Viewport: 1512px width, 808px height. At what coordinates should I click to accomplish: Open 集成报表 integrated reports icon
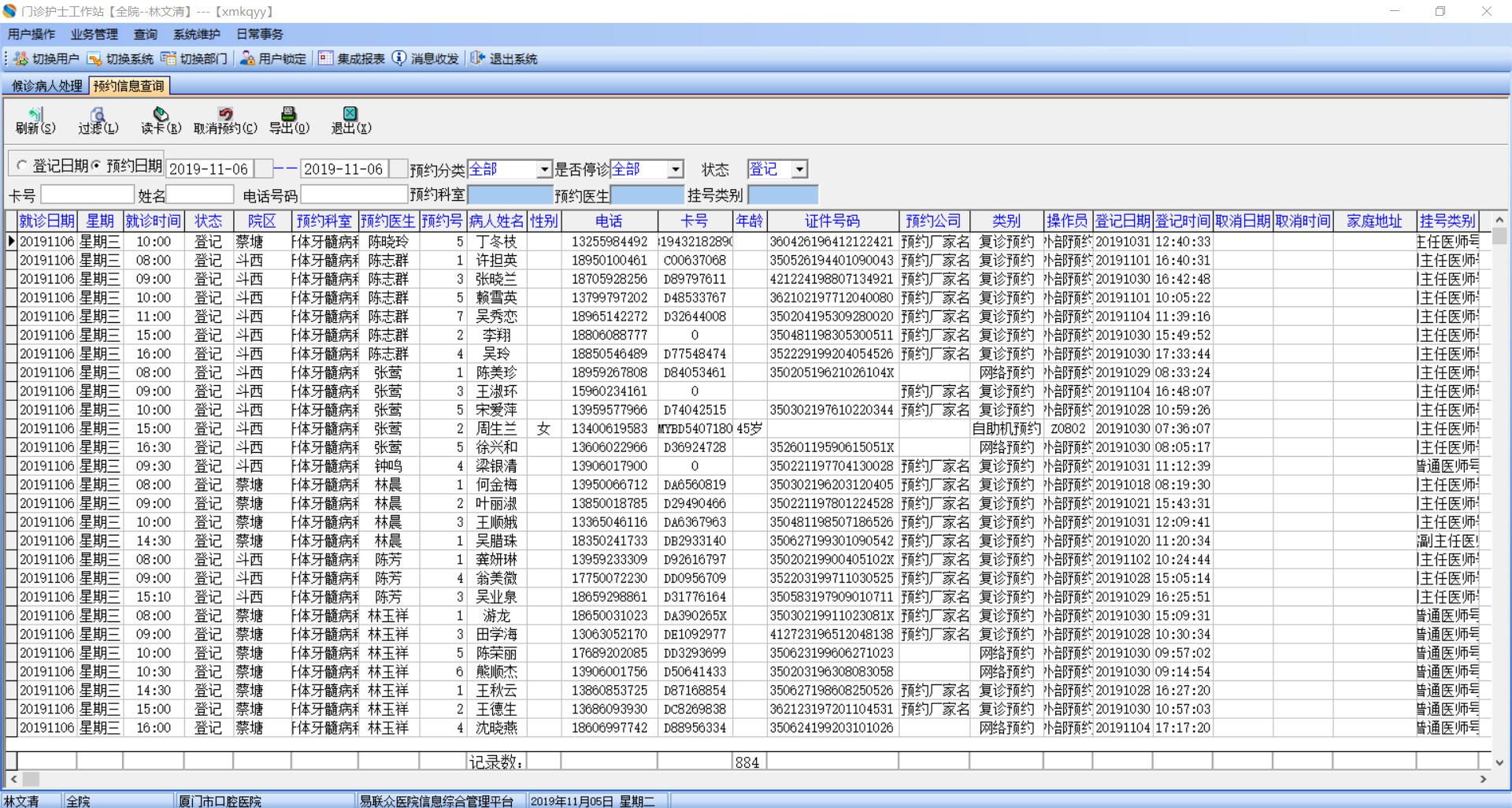[x=326, y=59]
